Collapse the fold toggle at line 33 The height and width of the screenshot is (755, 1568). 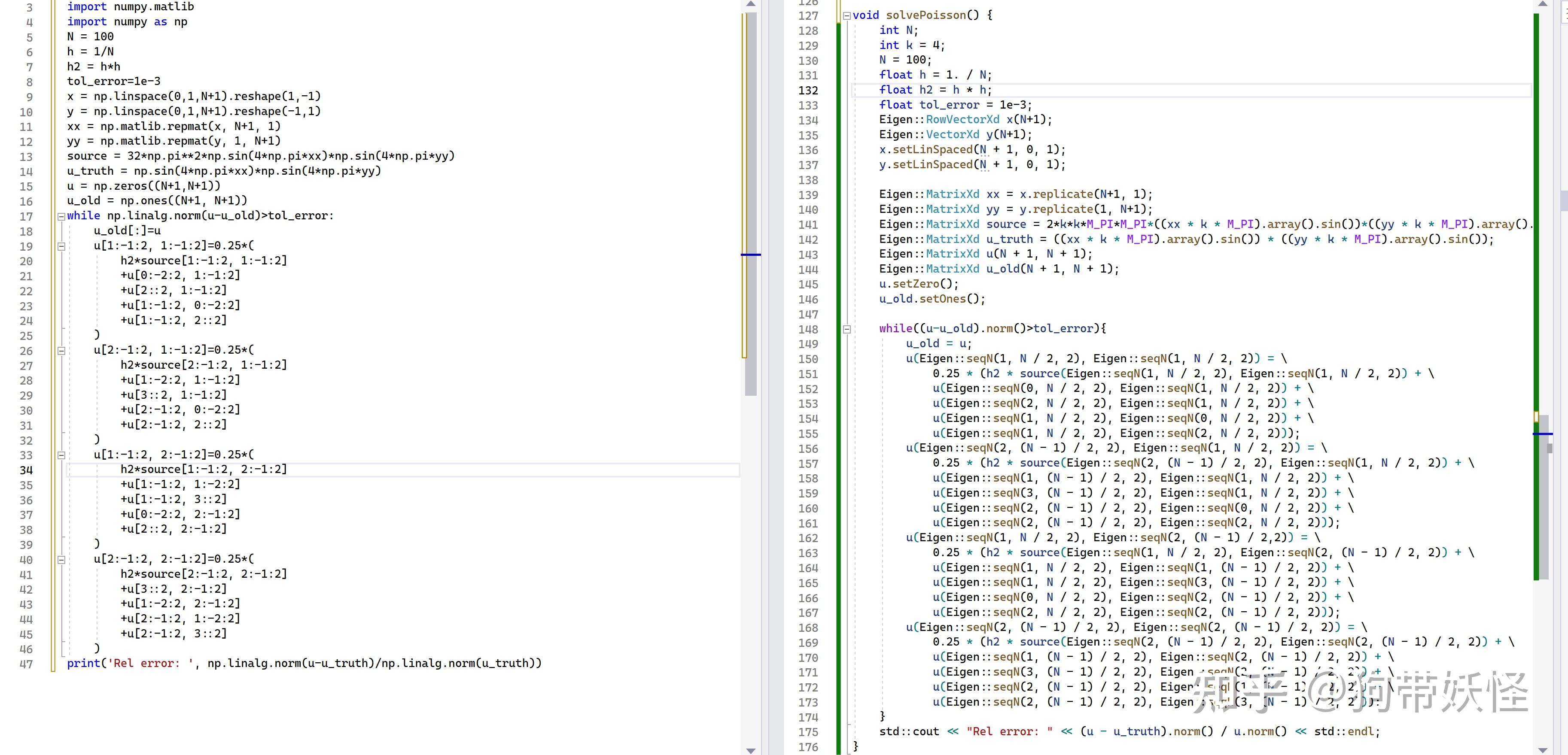pyautogui.click(x=61, y=455)
